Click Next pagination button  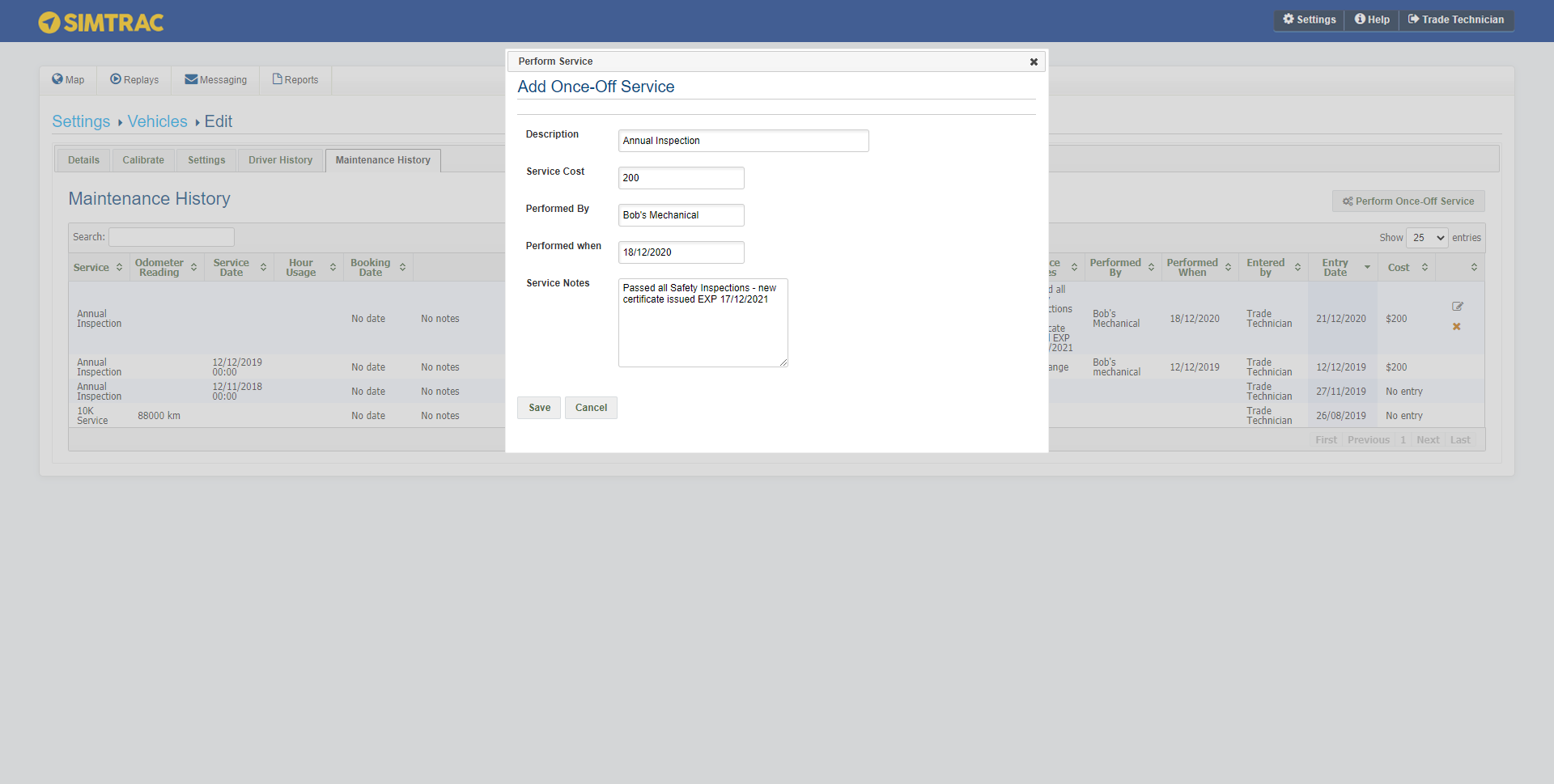coord(1428,440)
